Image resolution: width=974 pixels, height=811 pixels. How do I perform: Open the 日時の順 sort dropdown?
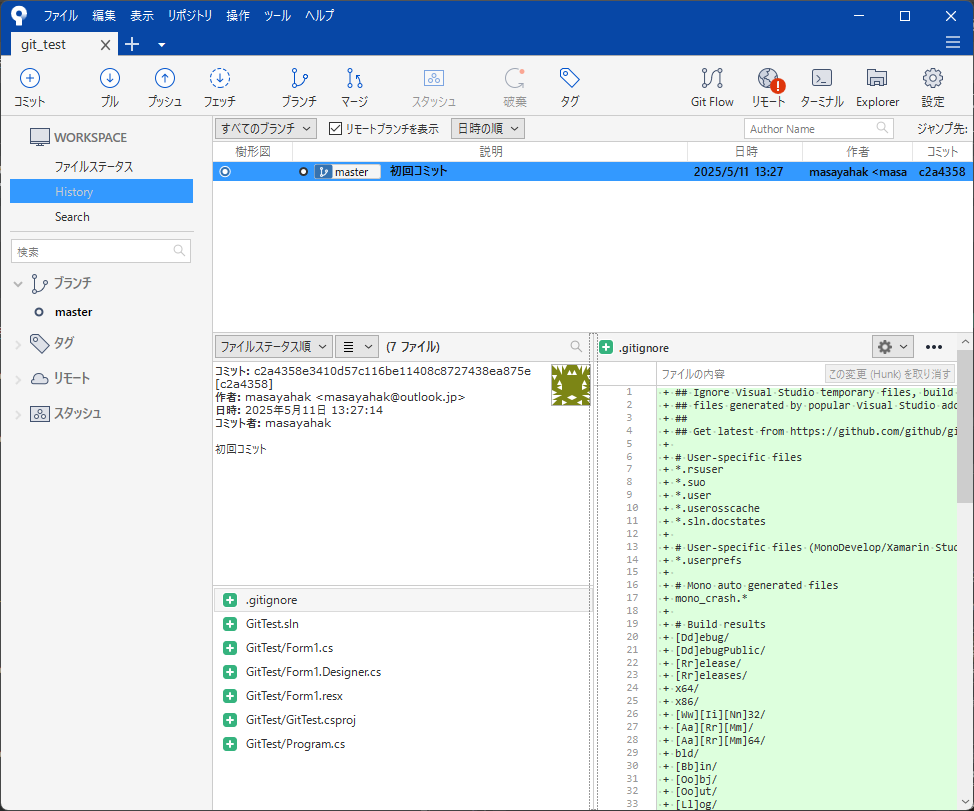click(x=488, y=129)
